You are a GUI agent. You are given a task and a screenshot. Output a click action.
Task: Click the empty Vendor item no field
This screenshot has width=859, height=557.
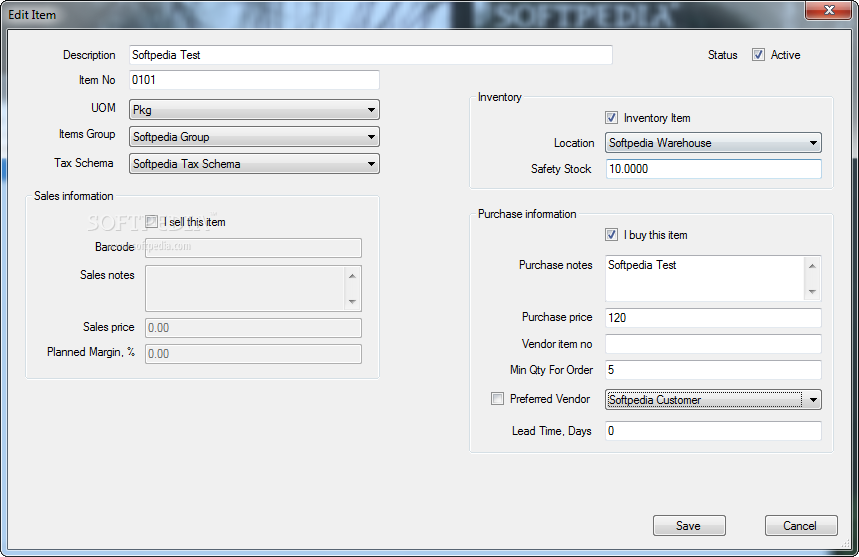pos(713,344)
